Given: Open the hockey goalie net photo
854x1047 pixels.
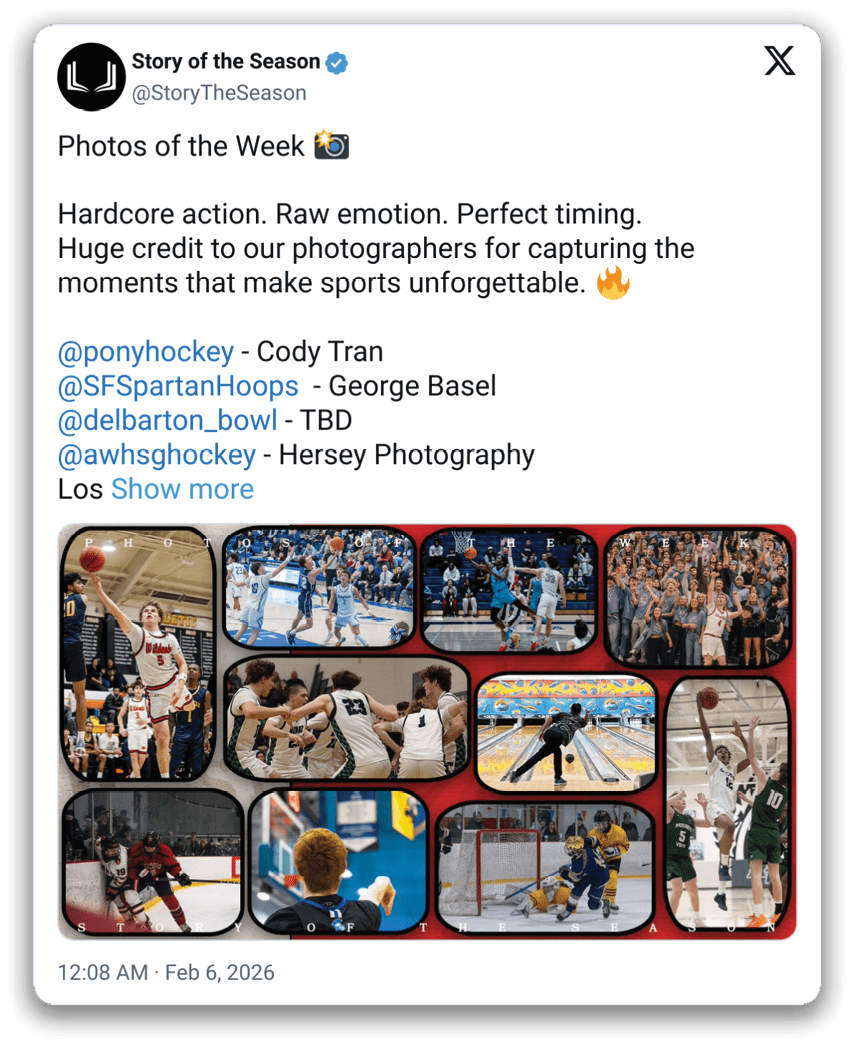Looking at the screenshot, I should coord(546,868).
